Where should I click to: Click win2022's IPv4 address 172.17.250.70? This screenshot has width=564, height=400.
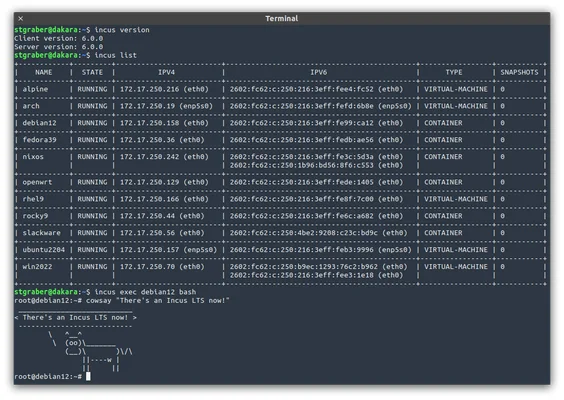pyautogui.click(x=147, y=267)
